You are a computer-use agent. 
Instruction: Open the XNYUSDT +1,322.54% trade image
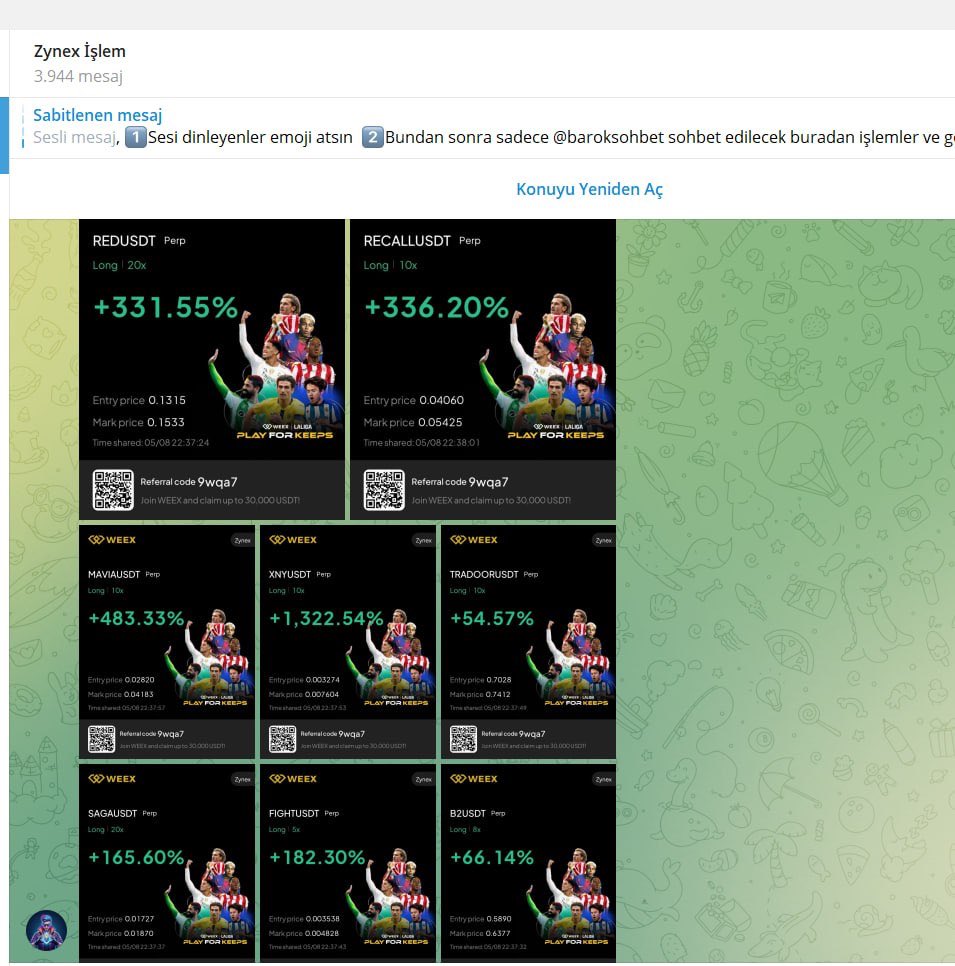pos(347,642)
